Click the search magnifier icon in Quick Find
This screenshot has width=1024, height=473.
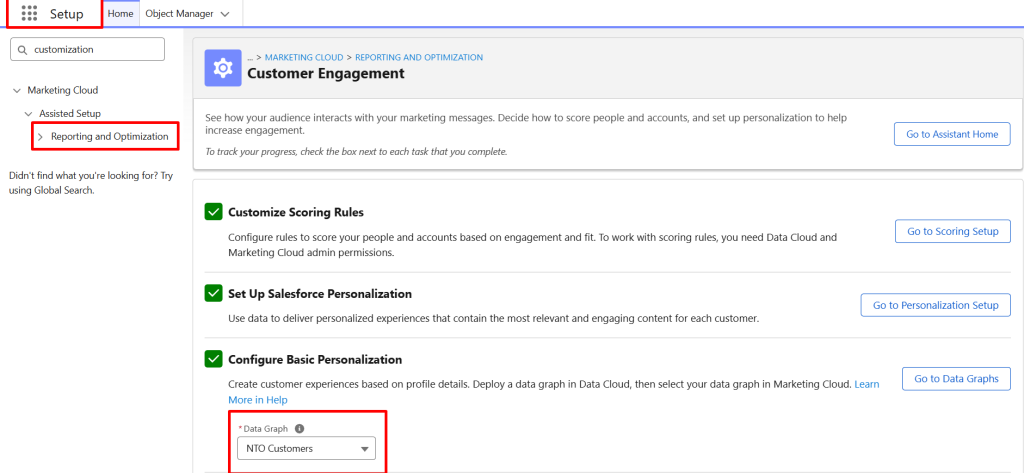pyautogui.click(x=23, y=49)
